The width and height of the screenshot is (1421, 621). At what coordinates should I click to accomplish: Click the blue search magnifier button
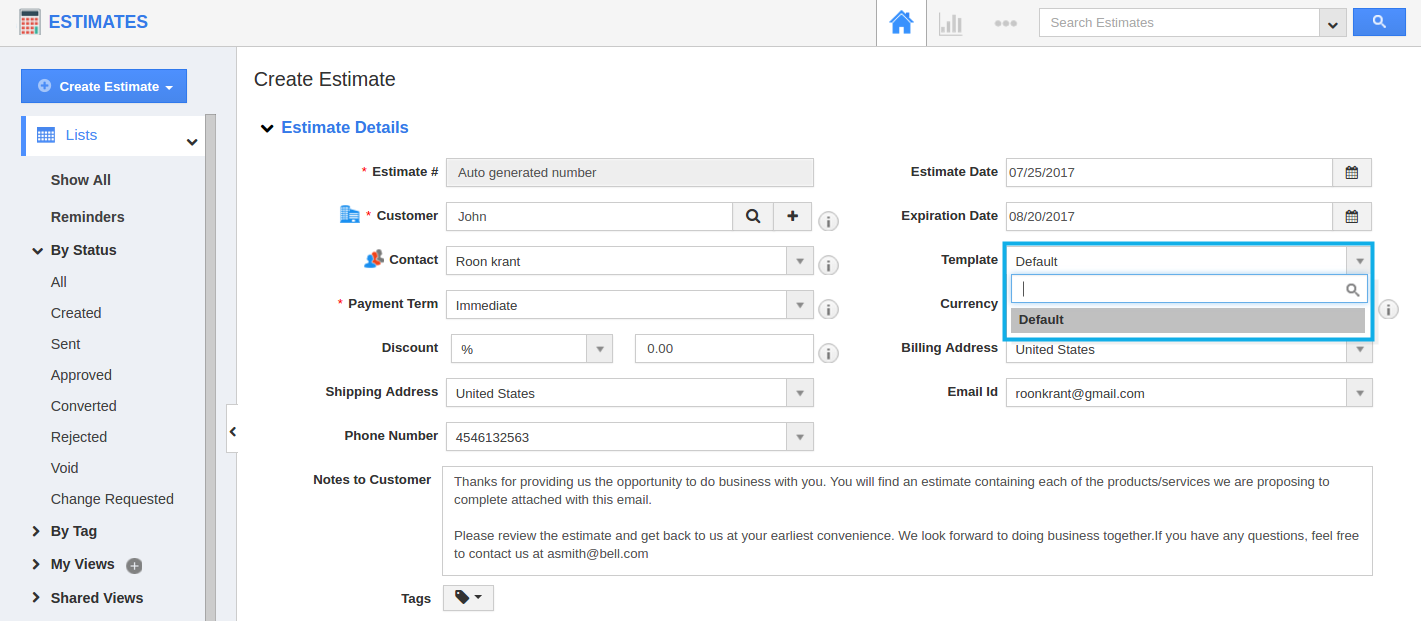pos(1379,22)
